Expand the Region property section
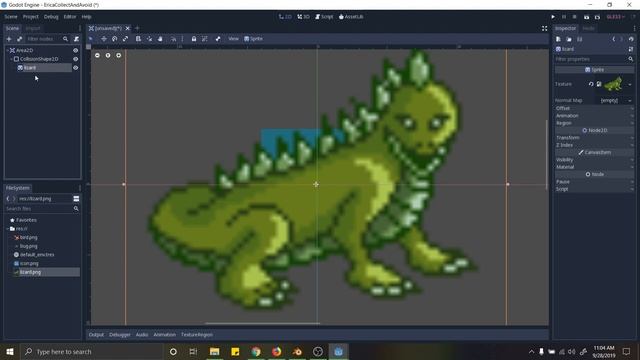The image size is (640, 360). point(594,123)
